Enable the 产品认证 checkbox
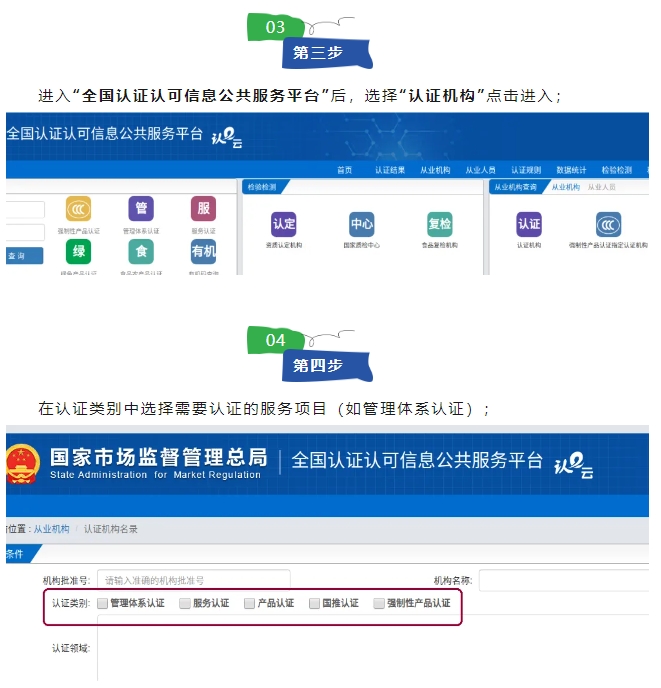This screenshot has width=661, height=688. coord(250,603)
